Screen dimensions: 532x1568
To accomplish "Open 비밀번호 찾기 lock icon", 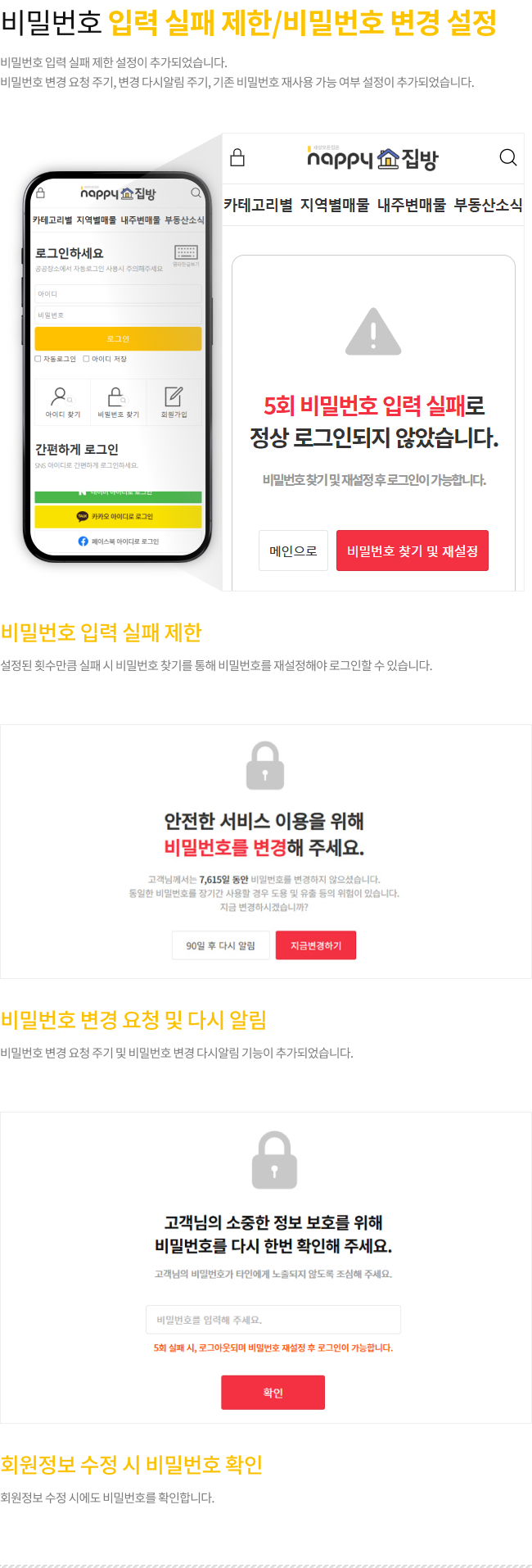I will coord(116,397).
